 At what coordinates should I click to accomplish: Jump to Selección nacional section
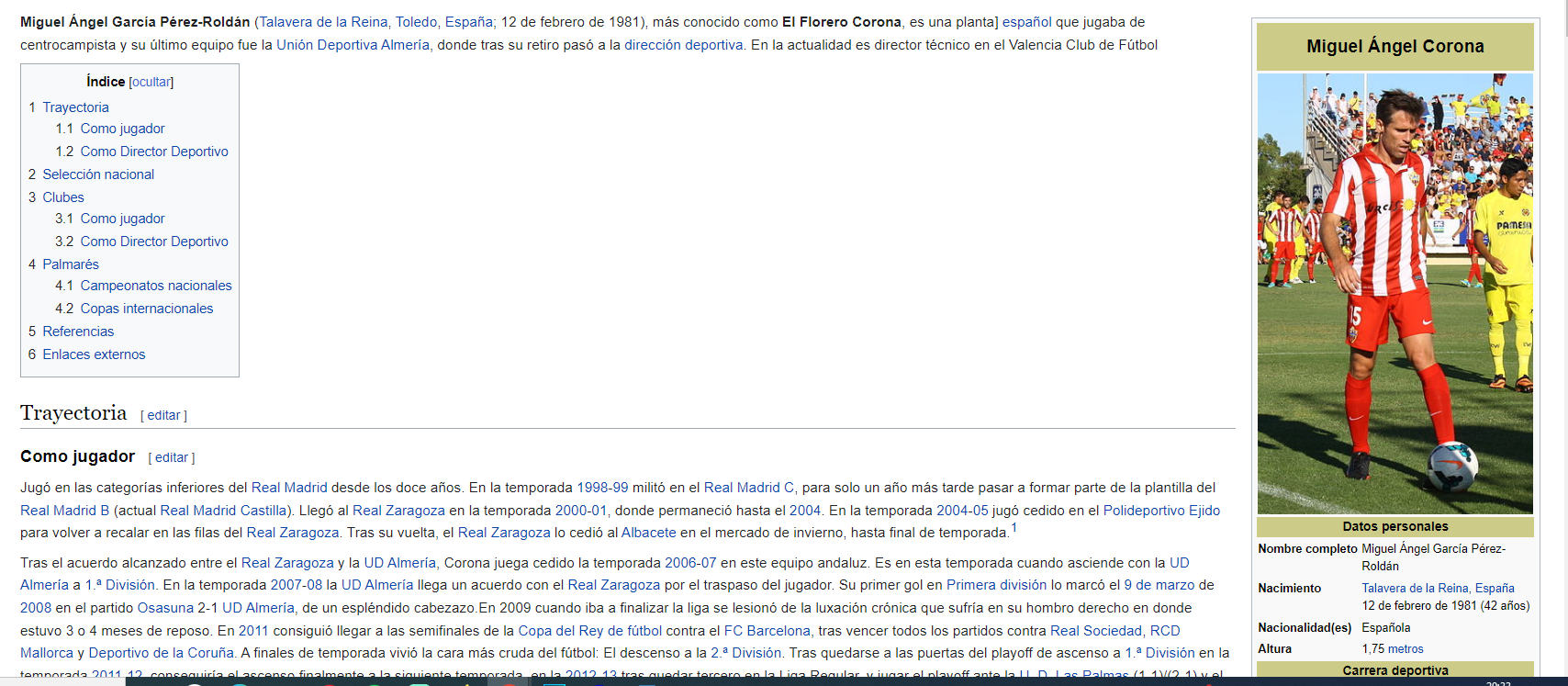click(x=98, y=174)
